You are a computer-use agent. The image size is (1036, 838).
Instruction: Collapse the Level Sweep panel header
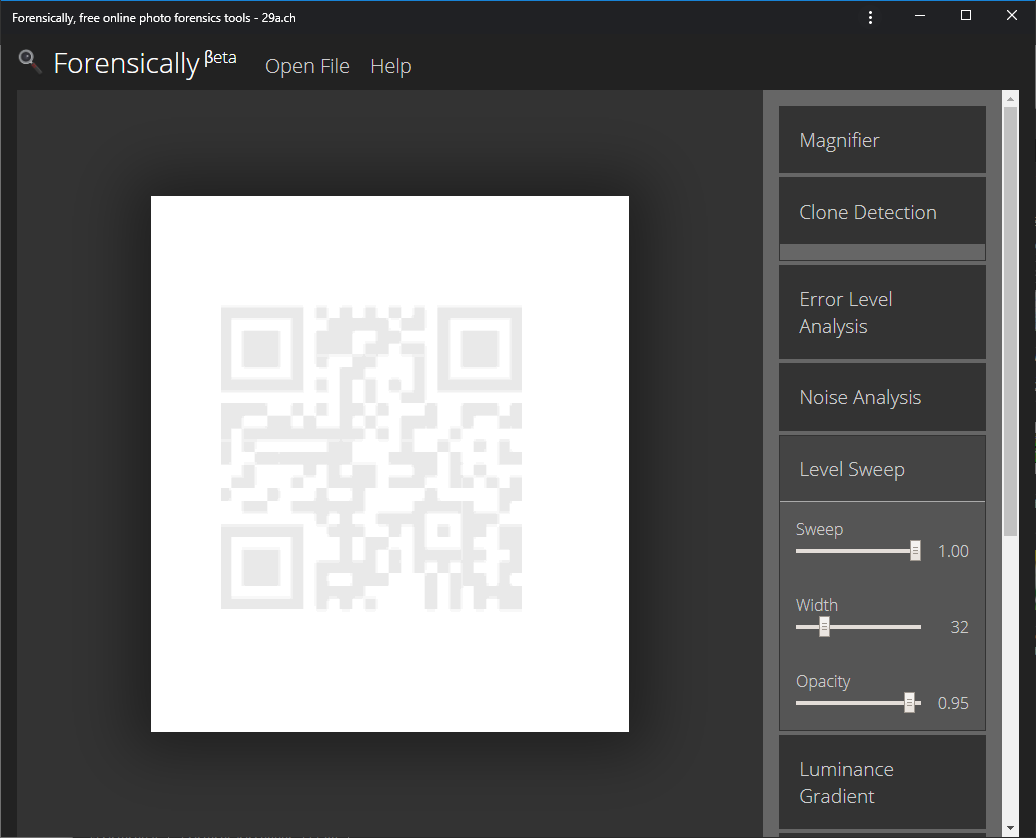click(x=882, y=469)
